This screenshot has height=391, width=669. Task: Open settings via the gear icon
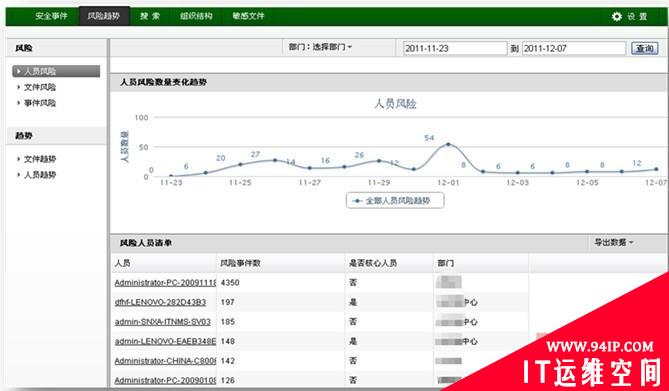click(617, 16)
